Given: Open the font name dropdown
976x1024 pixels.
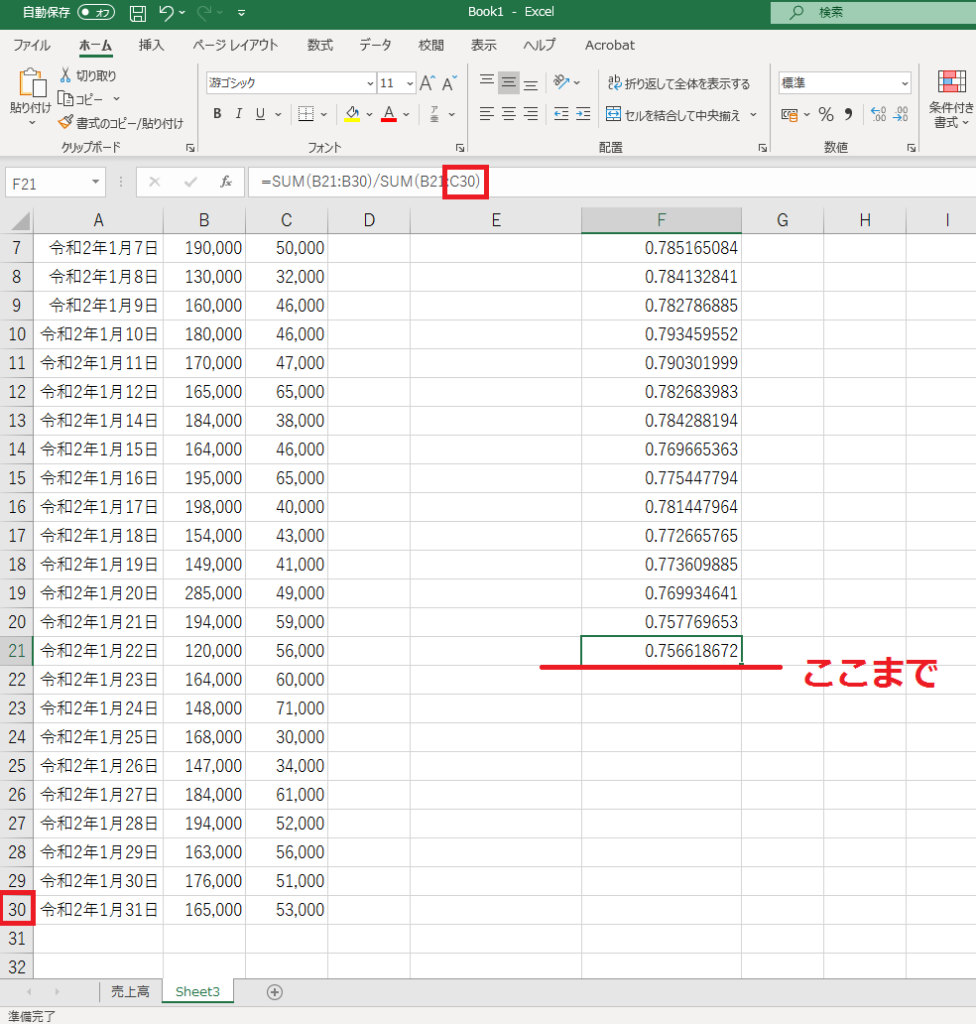Looking at the screenshot, I should pyautogui.click(x=370, y=84).
